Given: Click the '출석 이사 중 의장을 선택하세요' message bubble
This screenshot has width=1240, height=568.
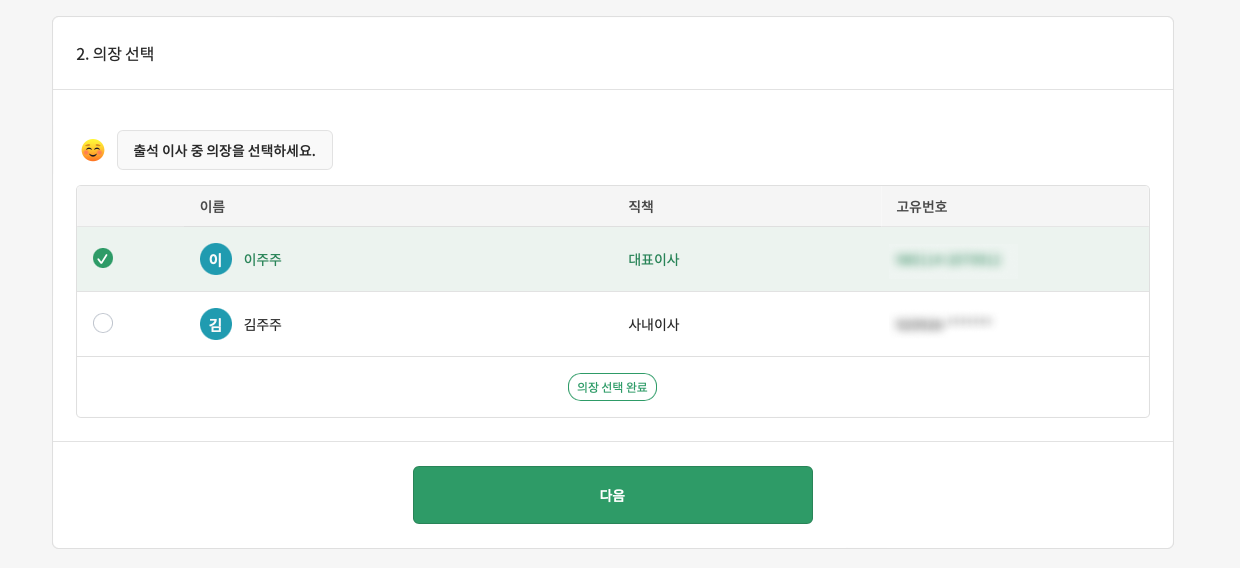Looking at the screenshot, I should point(225,150).
